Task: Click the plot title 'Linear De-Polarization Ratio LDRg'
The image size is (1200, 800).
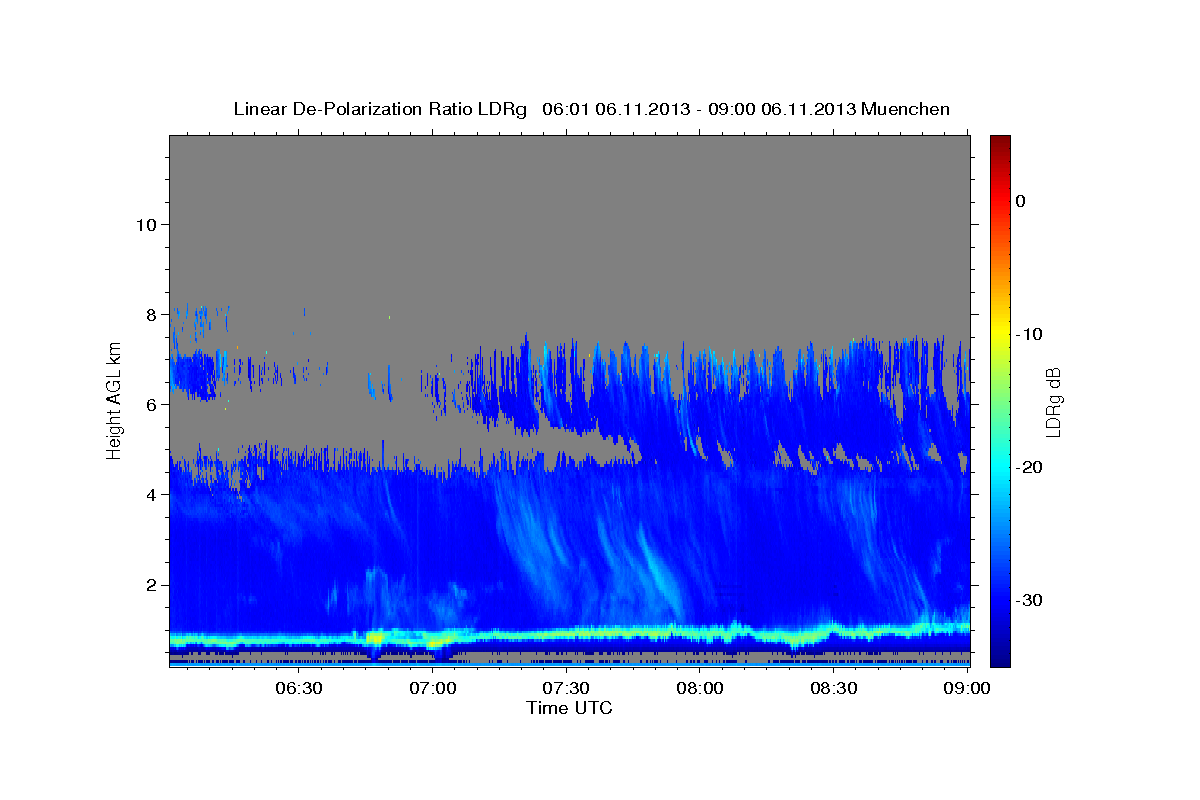Action: (380, 109)
